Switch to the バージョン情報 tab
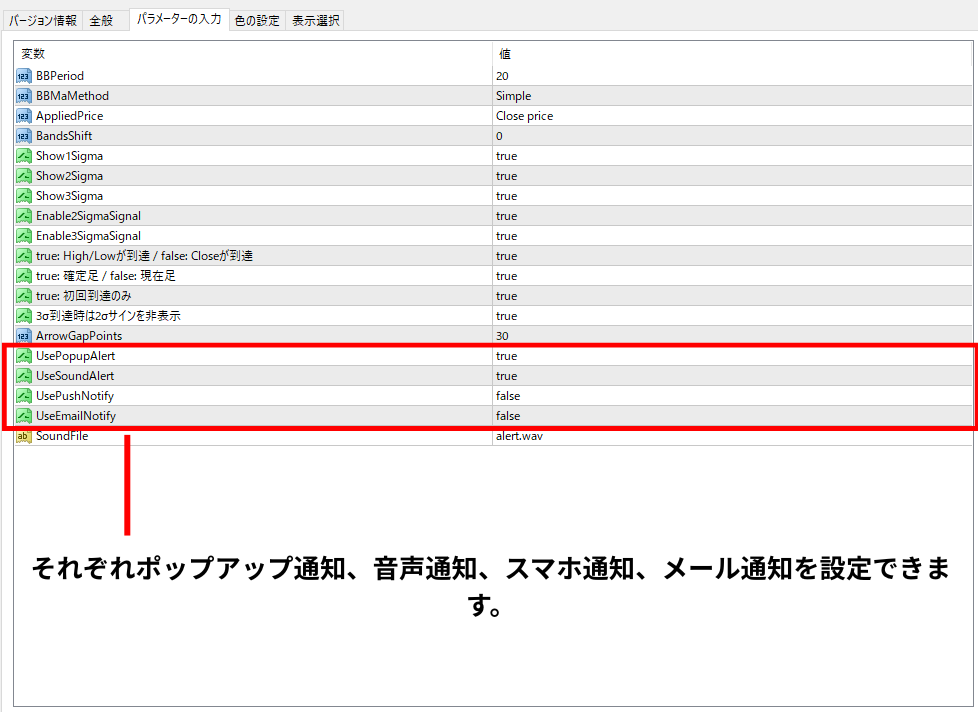The height and width of the screenshot is (712, 978). (x=43, y=20)
